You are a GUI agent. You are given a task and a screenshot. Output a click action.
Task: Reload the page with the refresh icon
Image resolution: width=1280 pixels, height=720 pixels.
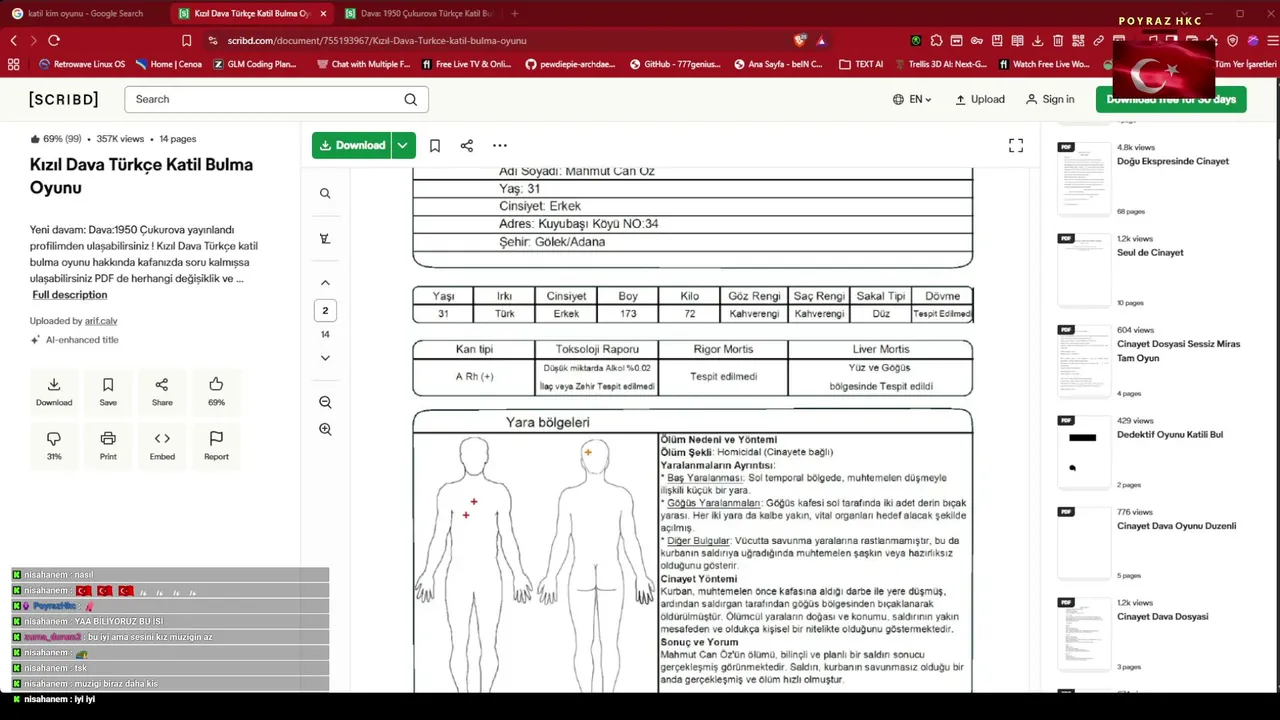click(54, 40)
